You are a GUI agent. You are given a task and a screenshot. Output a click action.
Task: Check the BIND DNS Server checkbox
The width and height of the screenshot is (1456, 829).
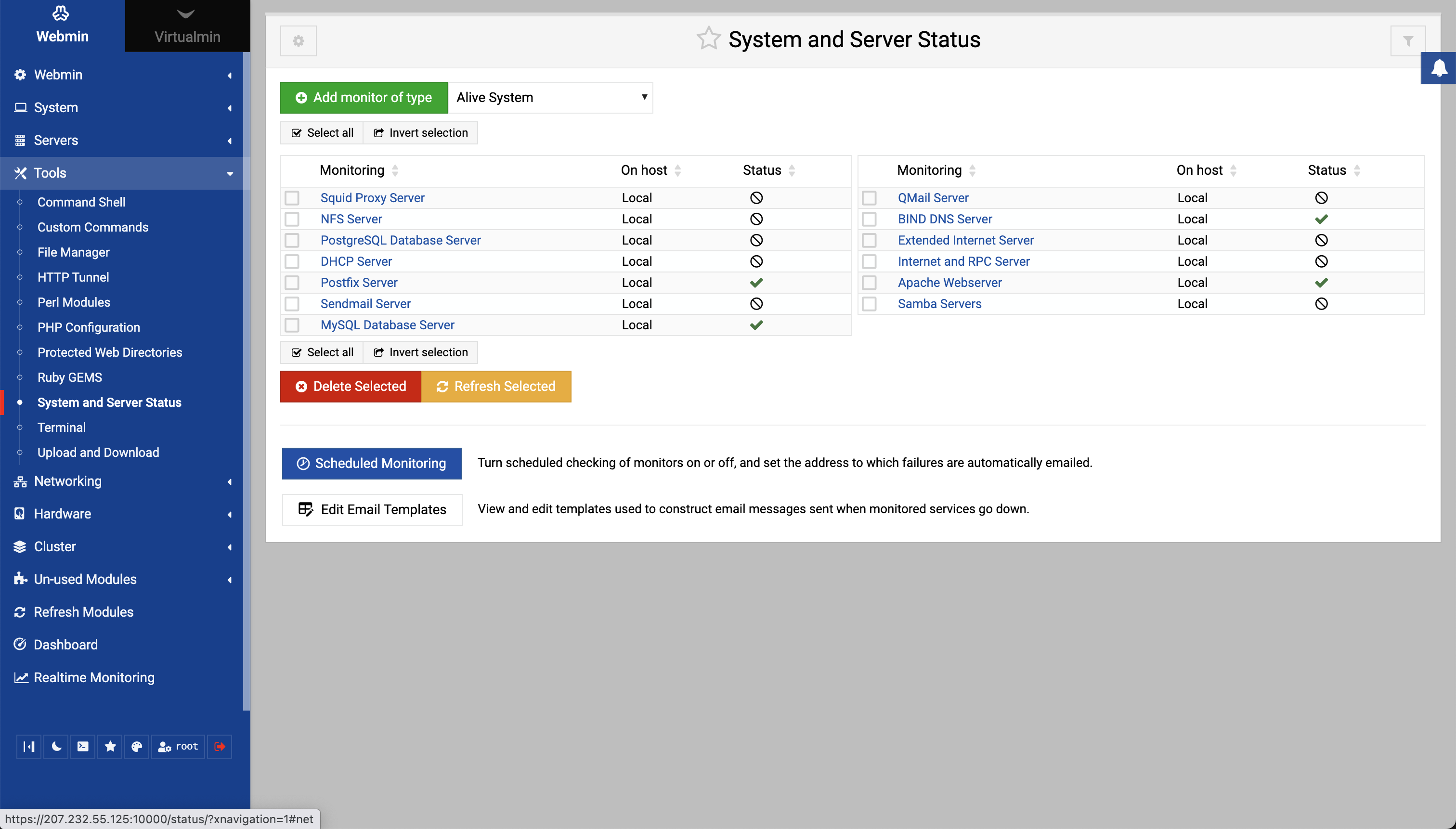pyautogui.click(x=869, y=219)
